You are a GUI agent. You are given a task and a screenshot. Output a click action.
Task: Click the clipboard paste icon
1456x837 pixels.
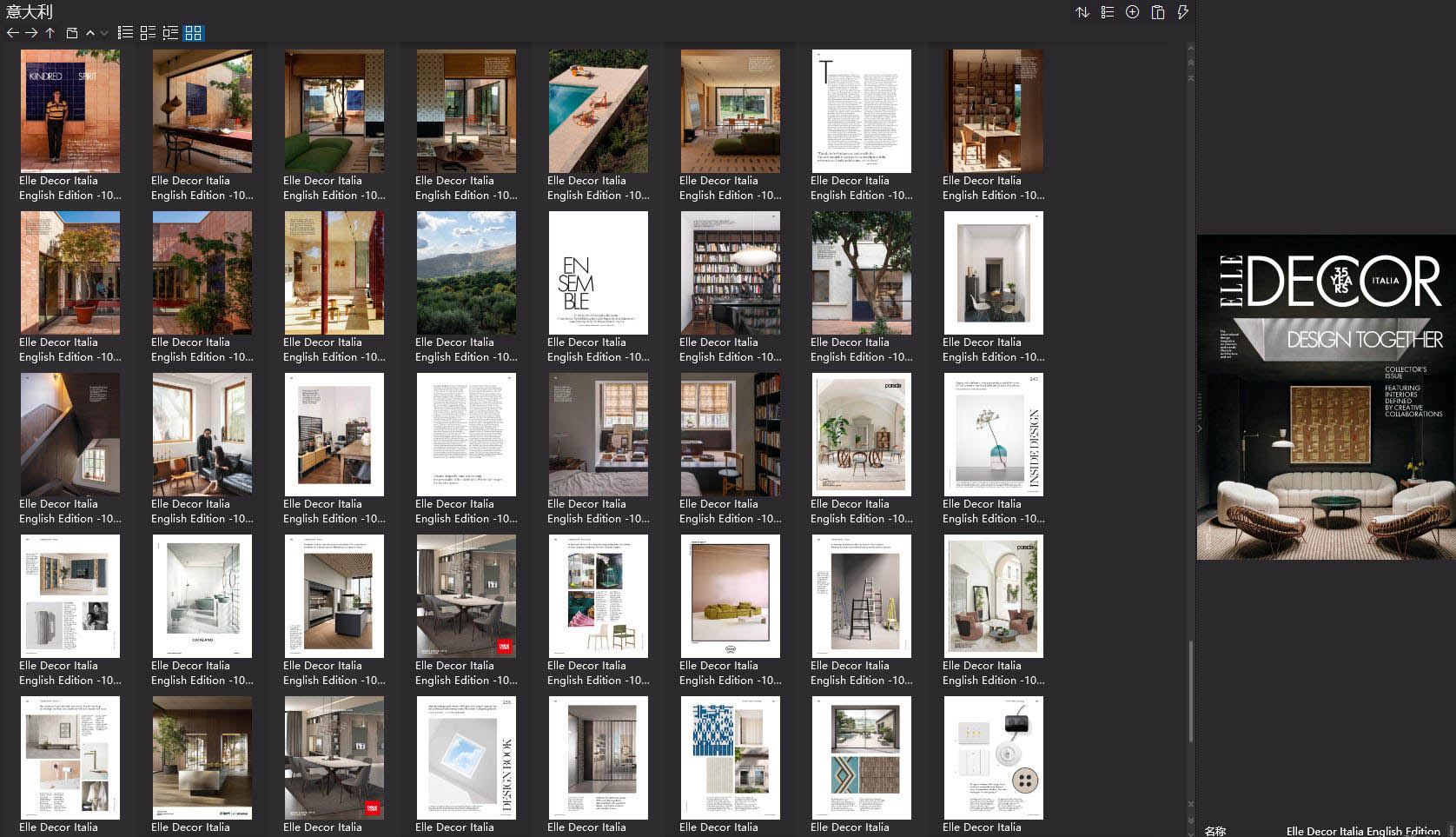[1158, 12]
